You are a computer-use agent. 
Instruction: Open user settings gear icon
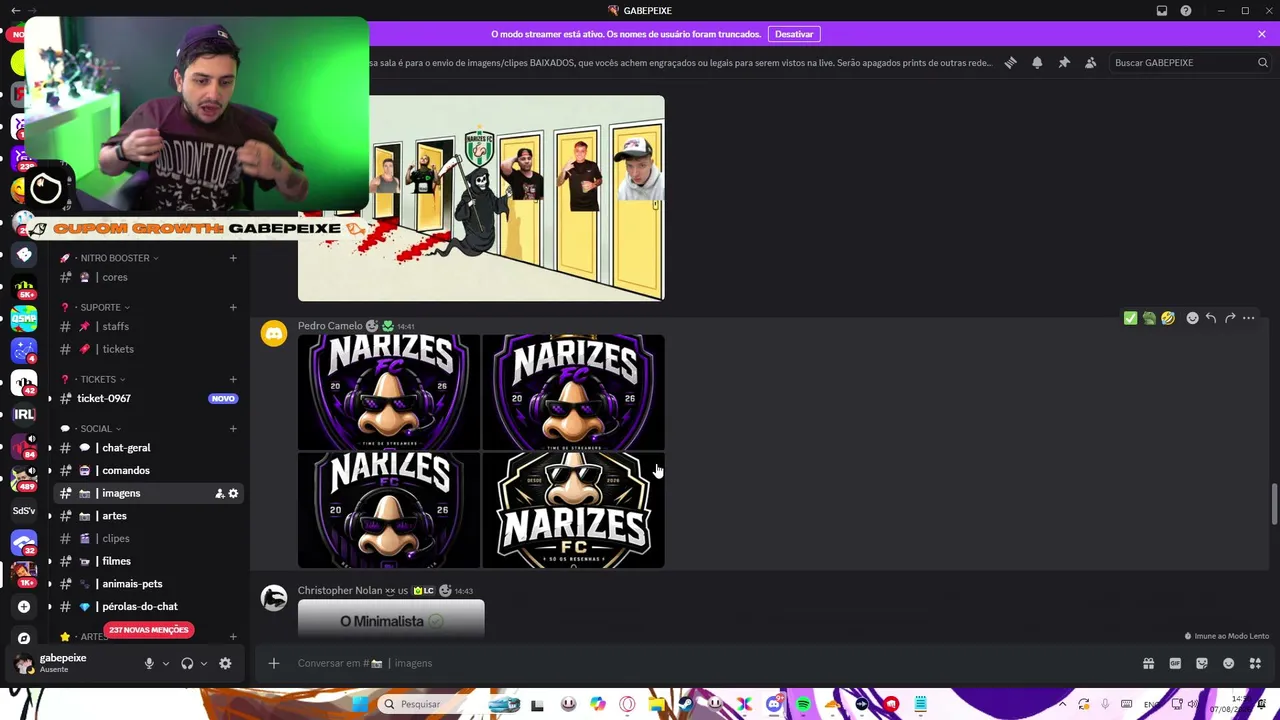(225, 663)
